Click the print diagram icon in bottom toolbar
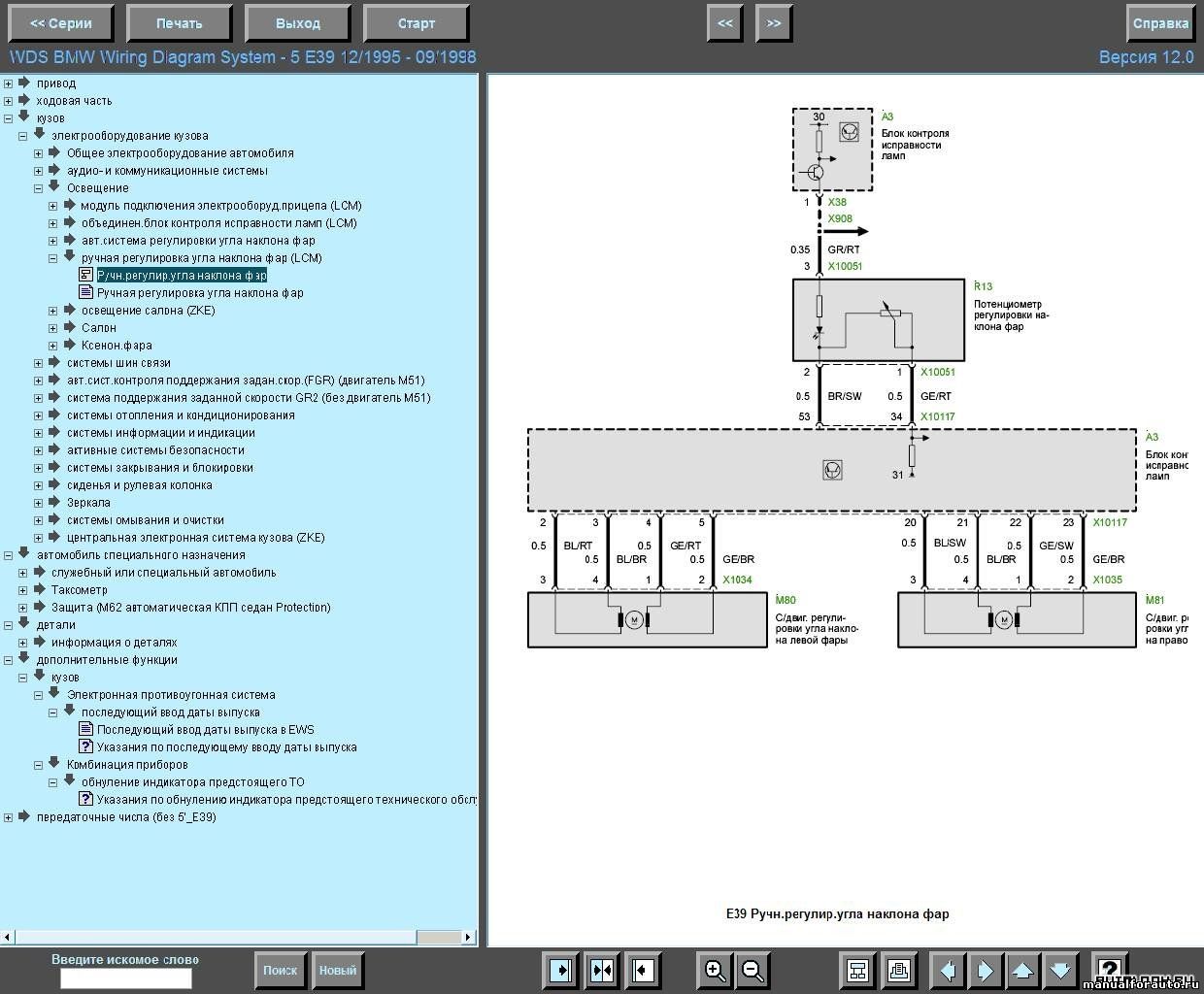This screenshot has height=994, width=1204. pos(899,970)
